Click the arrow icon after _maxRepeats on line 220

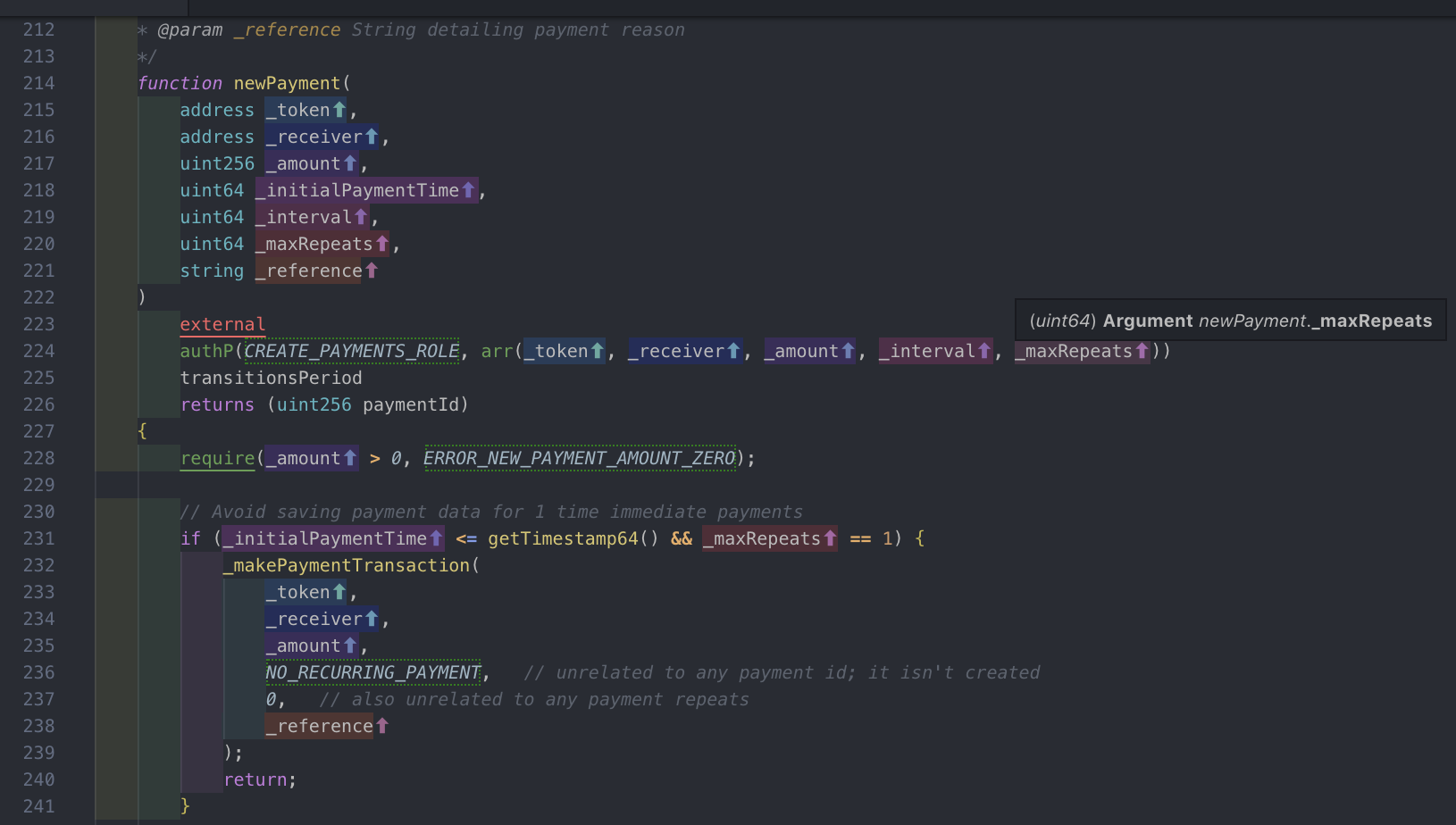[382, 244]
